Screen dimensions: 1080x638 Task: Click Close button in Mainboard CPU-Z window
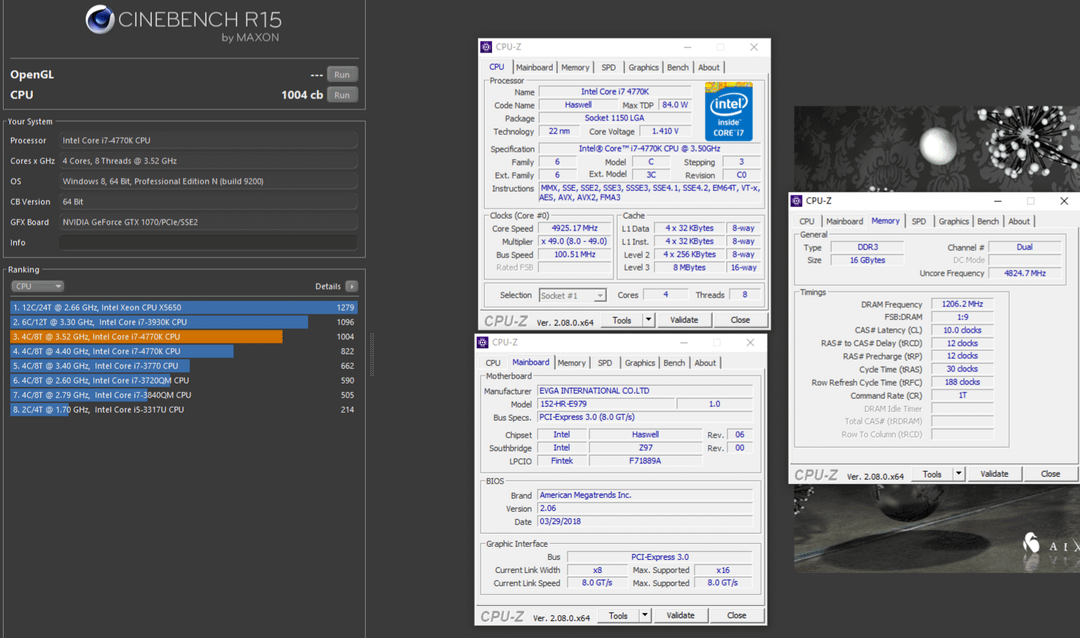tap(736, 615)
